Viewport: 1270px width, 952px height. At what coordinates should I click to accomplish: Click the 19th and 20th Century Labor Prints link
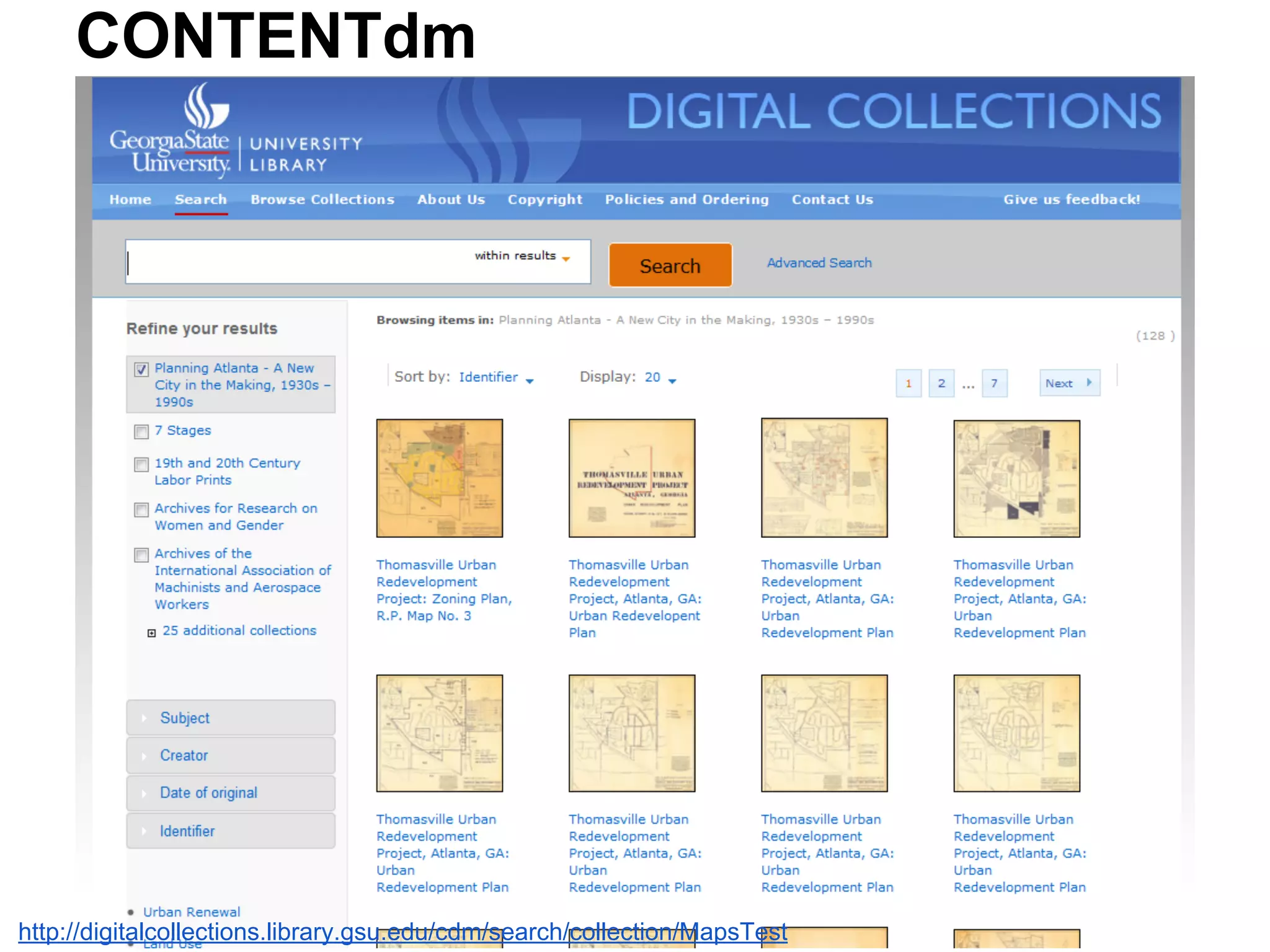click(227, 471)
